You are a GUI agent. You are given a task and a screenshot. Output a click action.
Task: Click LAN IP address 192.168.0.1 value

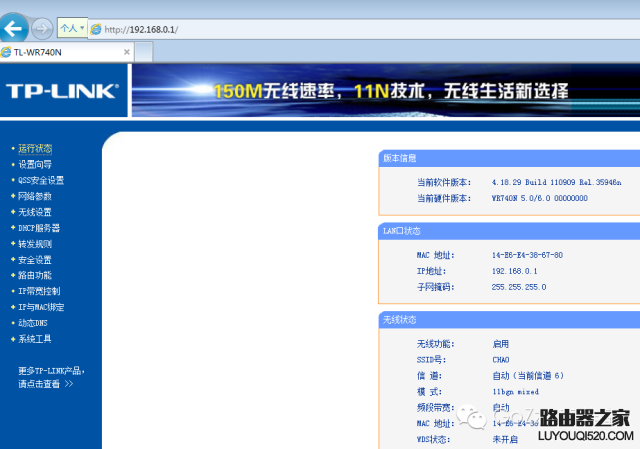pyautogui.click(x=514, y=271)
